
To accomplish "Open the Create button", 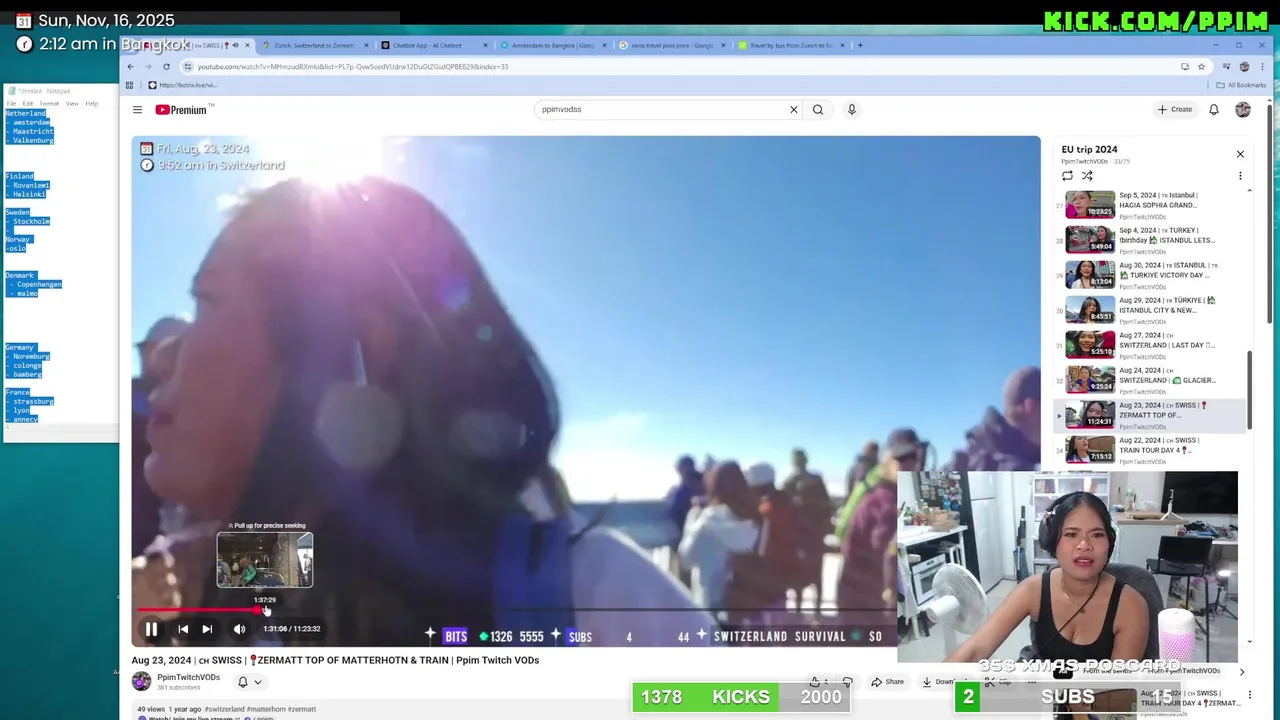I will tap(1175, 110).
